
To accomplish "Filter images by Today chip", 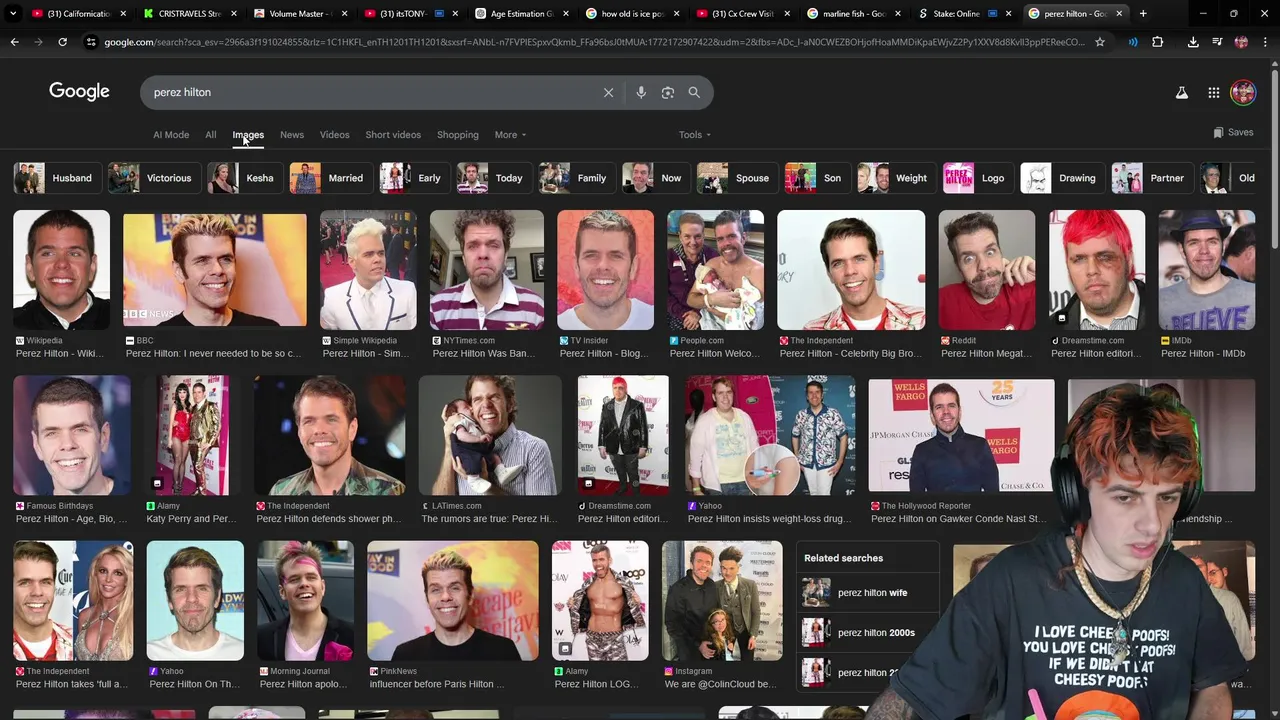I will (493, 178).
